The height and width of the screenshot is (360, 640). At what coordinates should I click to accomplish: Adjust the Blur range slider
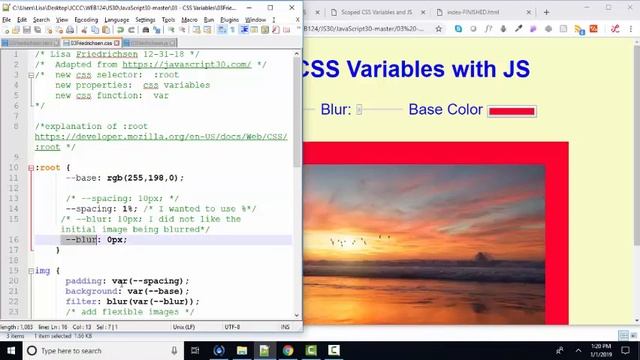379,109
